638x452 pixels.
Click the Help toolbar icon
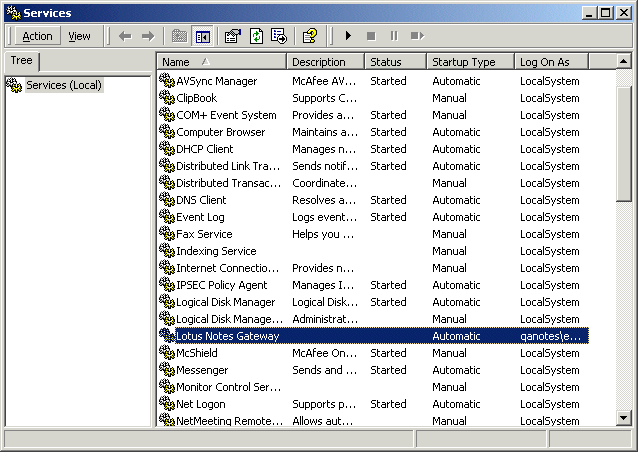click(310, 36)
